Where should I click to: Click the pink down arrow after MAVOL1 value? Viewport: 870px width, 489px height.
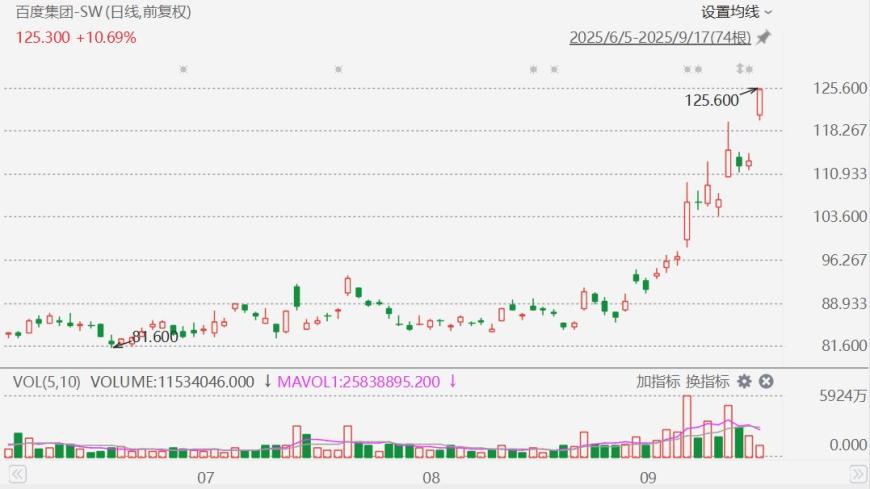[452, 381]
